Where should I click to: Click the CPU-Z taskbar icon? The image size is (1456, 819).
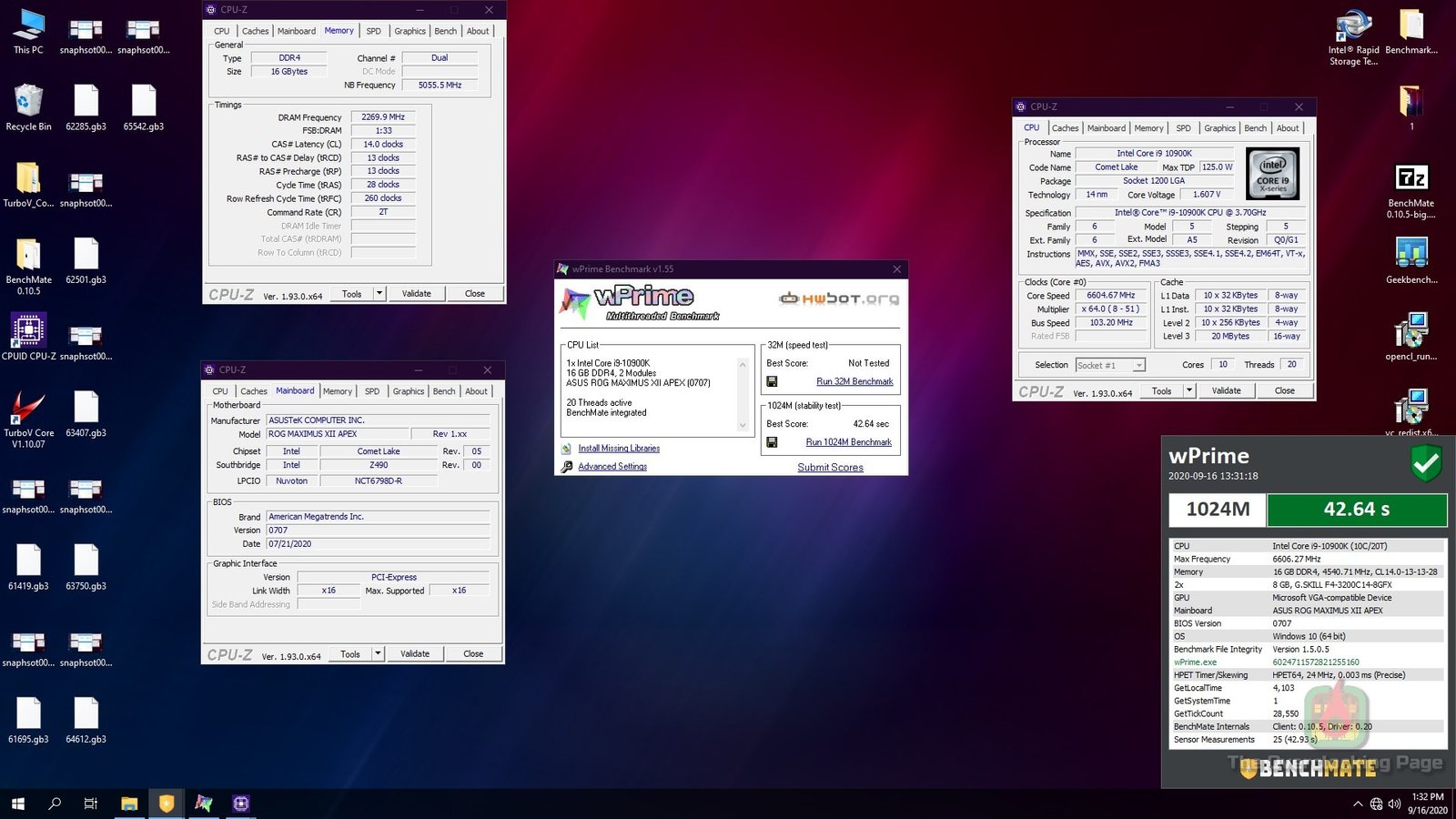point(241,804)
